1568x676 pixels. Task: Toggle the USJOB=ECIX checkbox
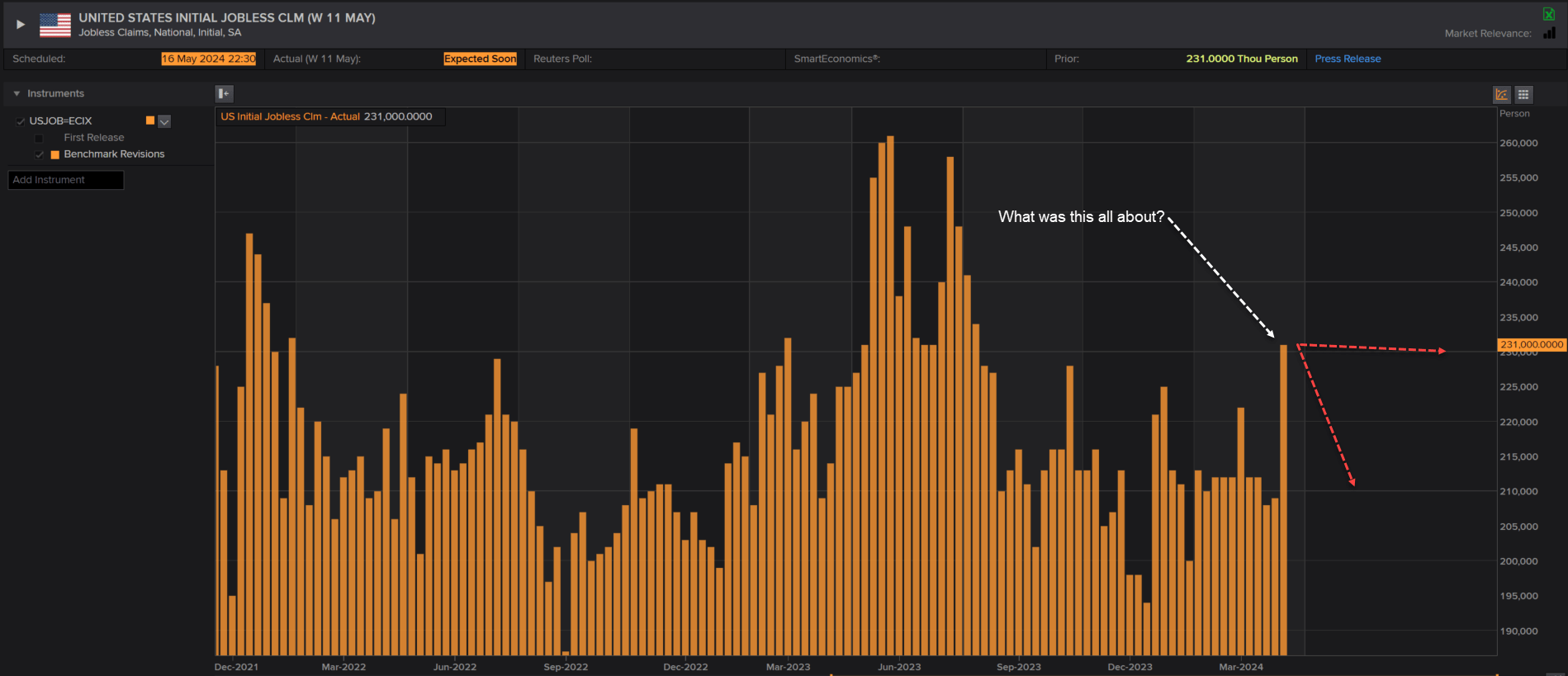pos(21,121)
